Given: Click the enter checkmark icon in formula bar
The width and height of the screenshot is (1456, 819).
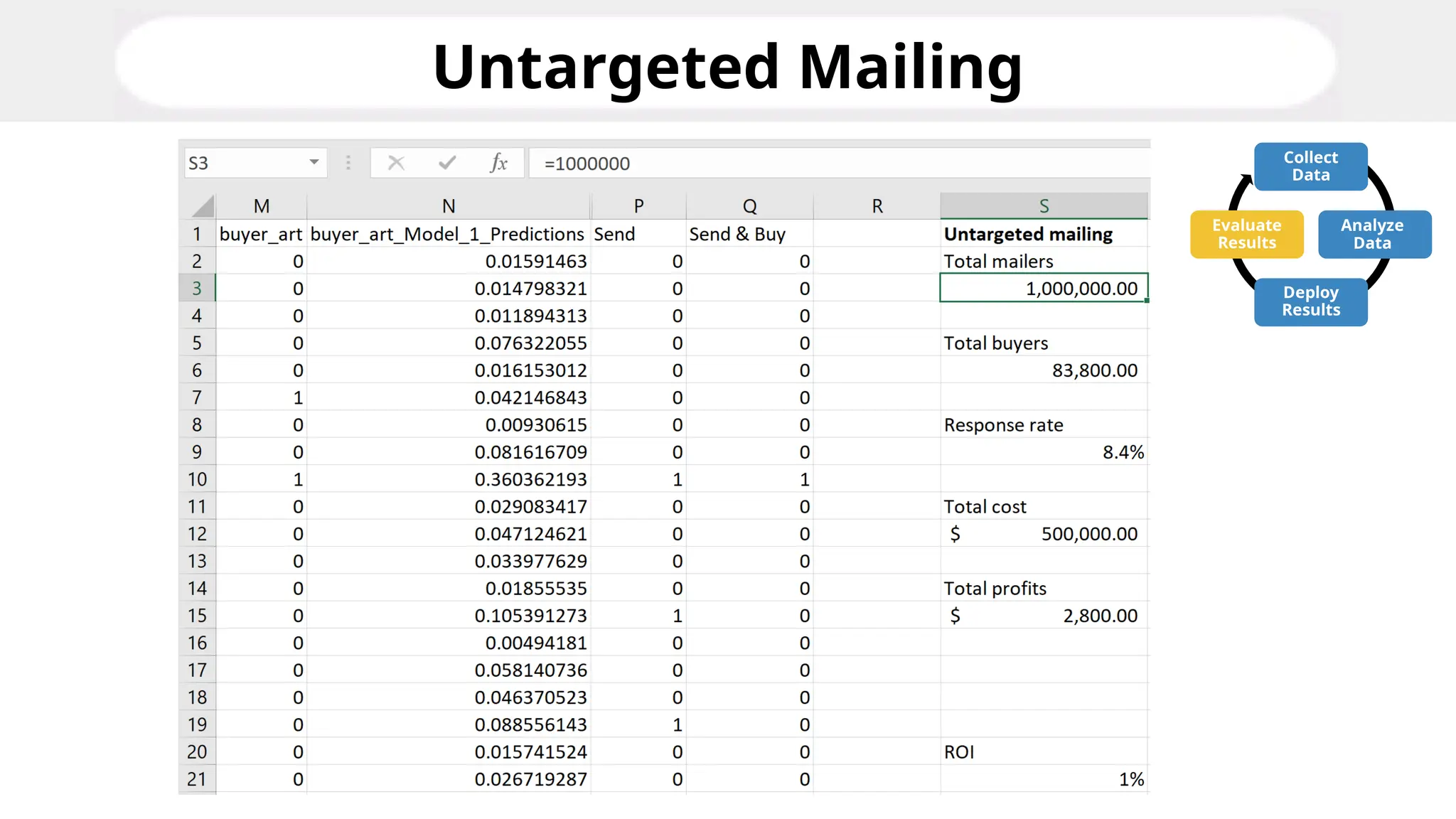Looking at the screenshot, I should (447, 164).
